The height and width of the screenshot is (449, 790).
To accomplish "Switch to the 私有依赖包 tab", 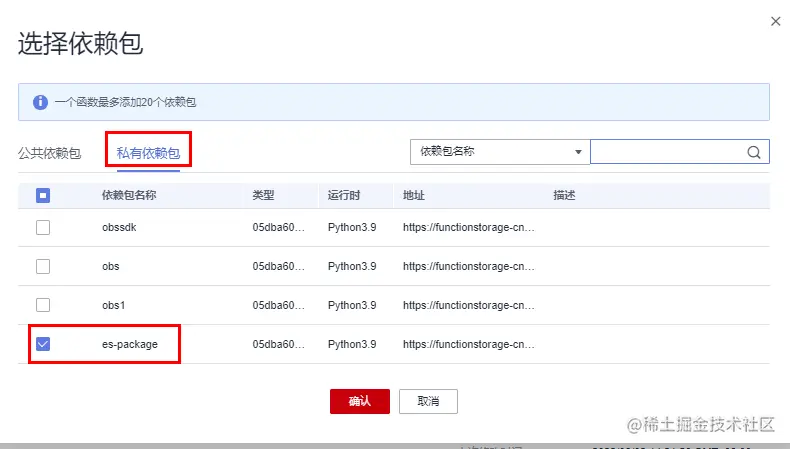I will (148, 153).
